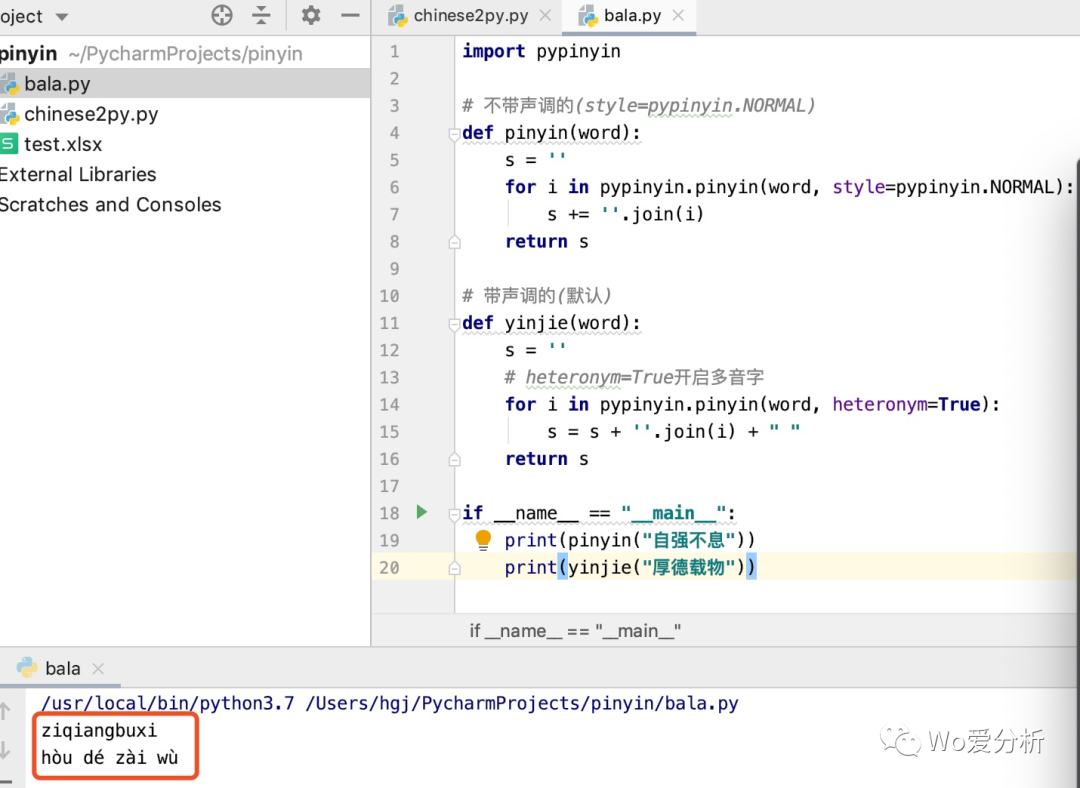Click the Collapse All icon in Project panel
The width and height of the screenshot is (1080, 788).
click(262, 15)
